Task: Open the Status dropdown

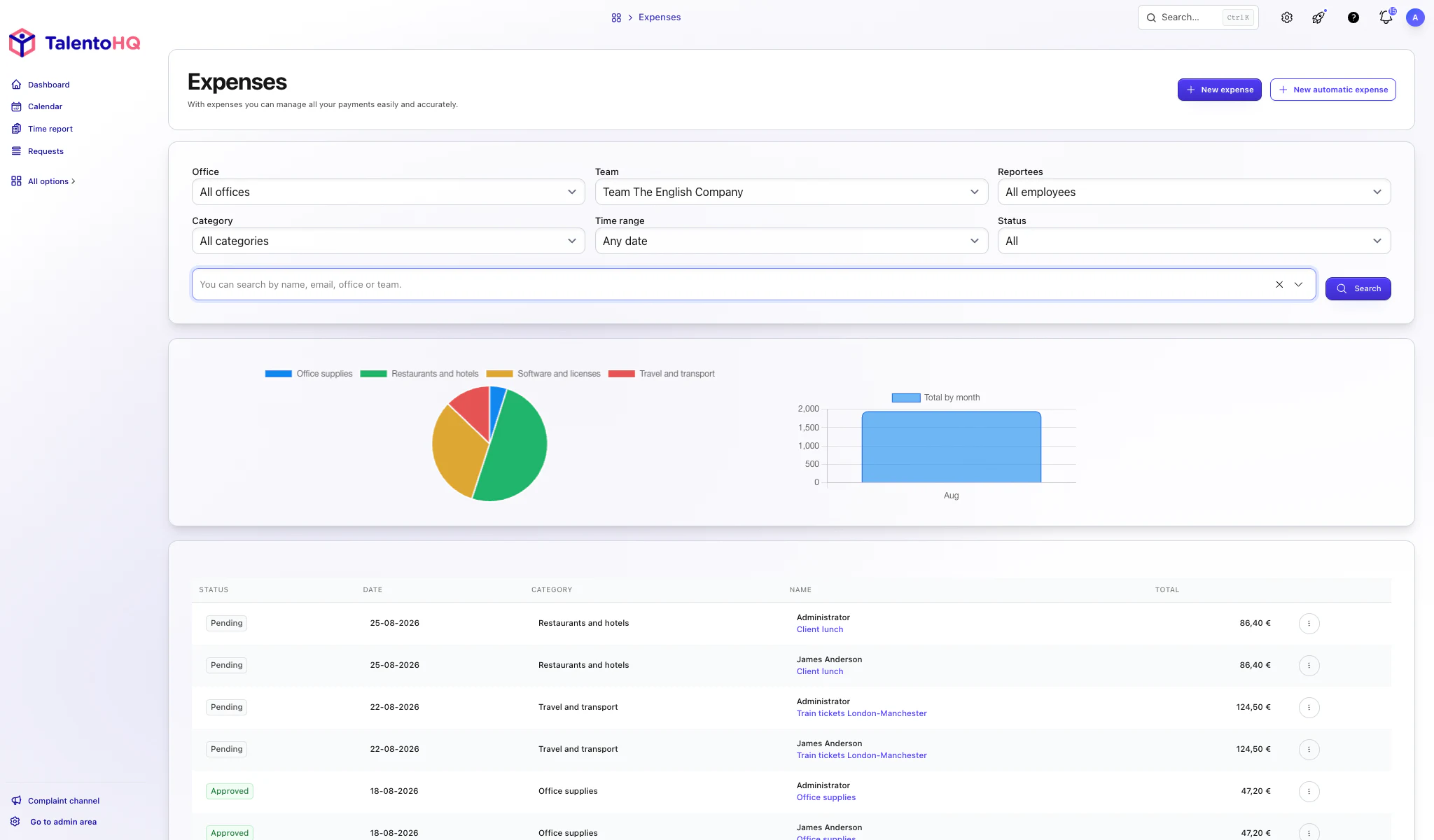Action: pyautogui.click(x=1194, y=241)
